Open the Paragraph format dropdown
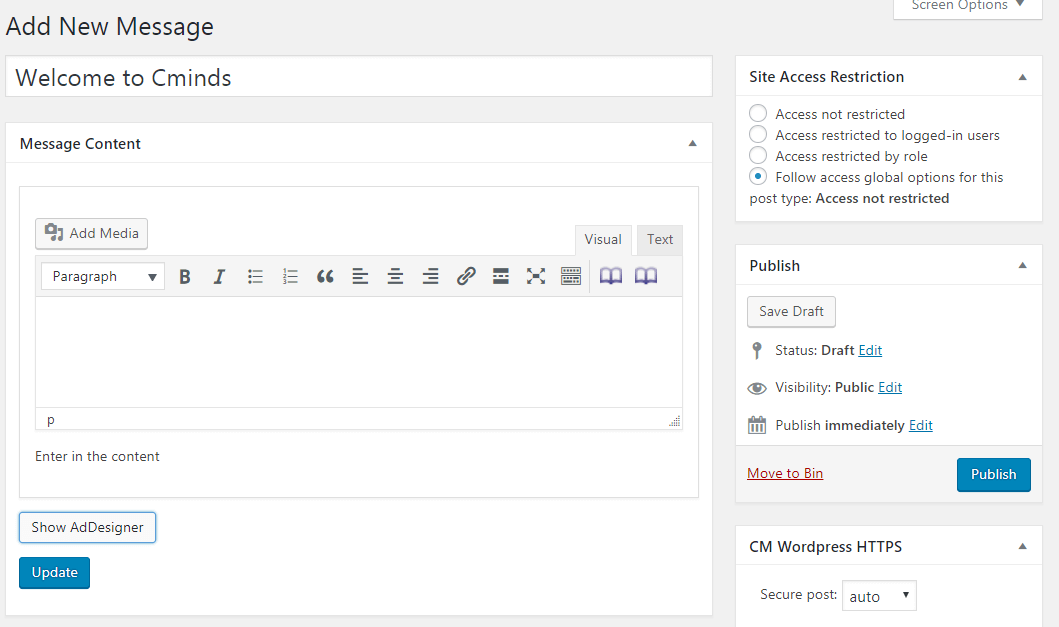The image size is (1059, 627). 103,277
